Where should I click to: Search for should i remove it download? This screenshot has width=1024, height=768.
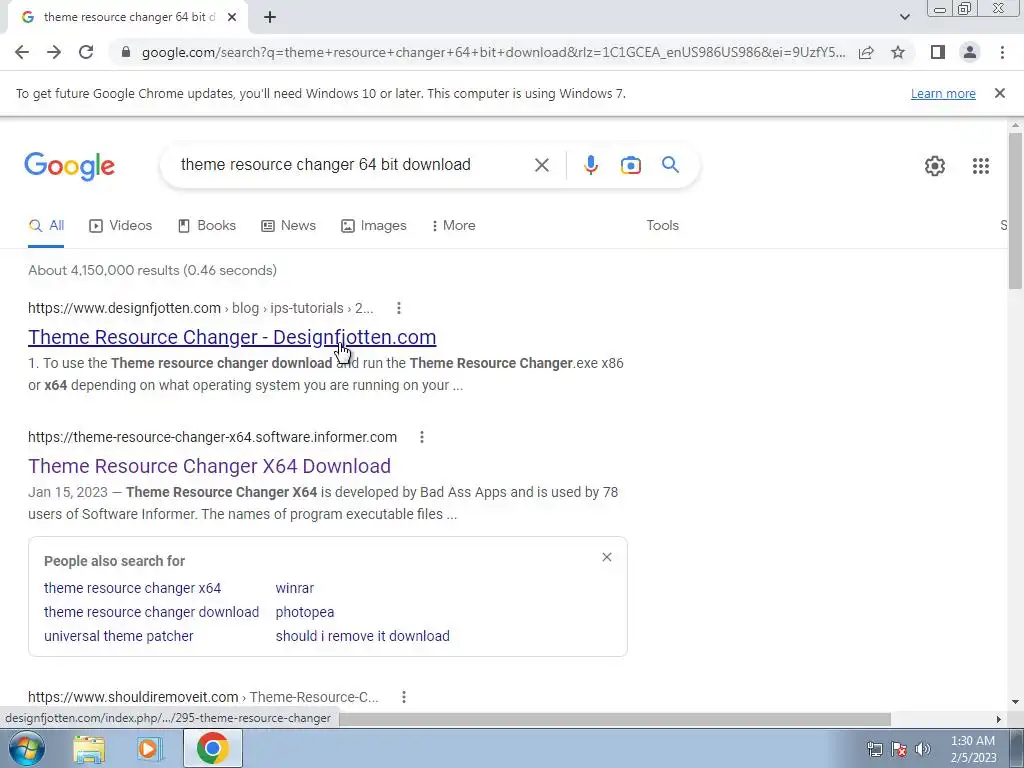tap(362, 636)
